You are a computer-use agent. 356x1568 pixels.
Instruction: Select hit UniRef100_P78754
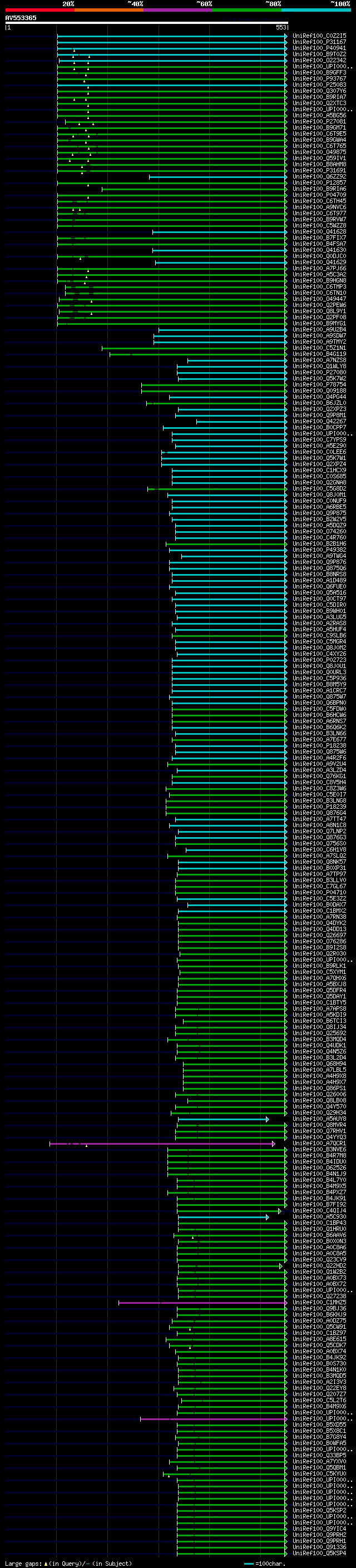point(319,384)
